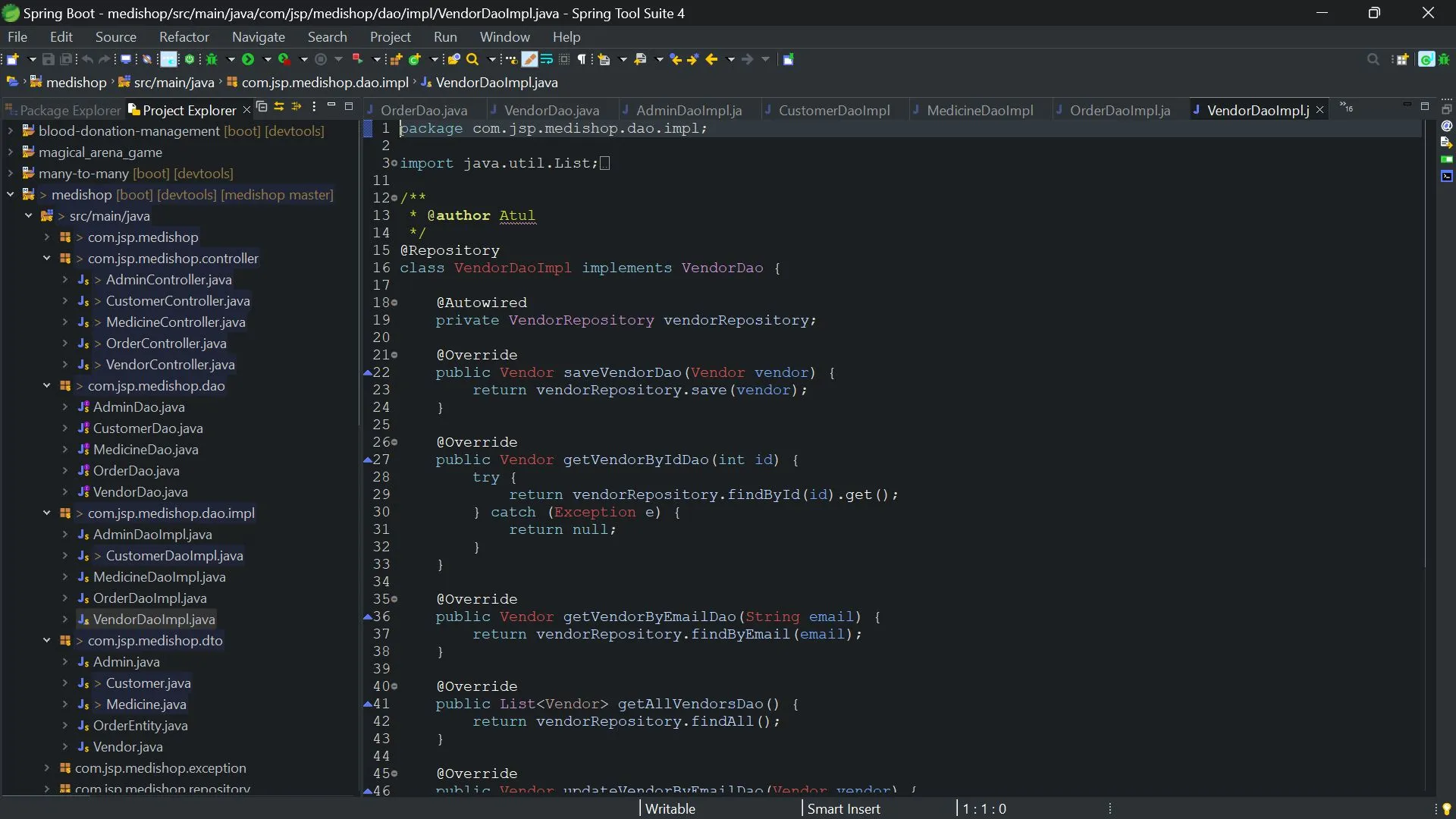Toggle the Skip All Breakpoints icon
Viewport: 1456px width, 819px height.
(x=147, y=59)
